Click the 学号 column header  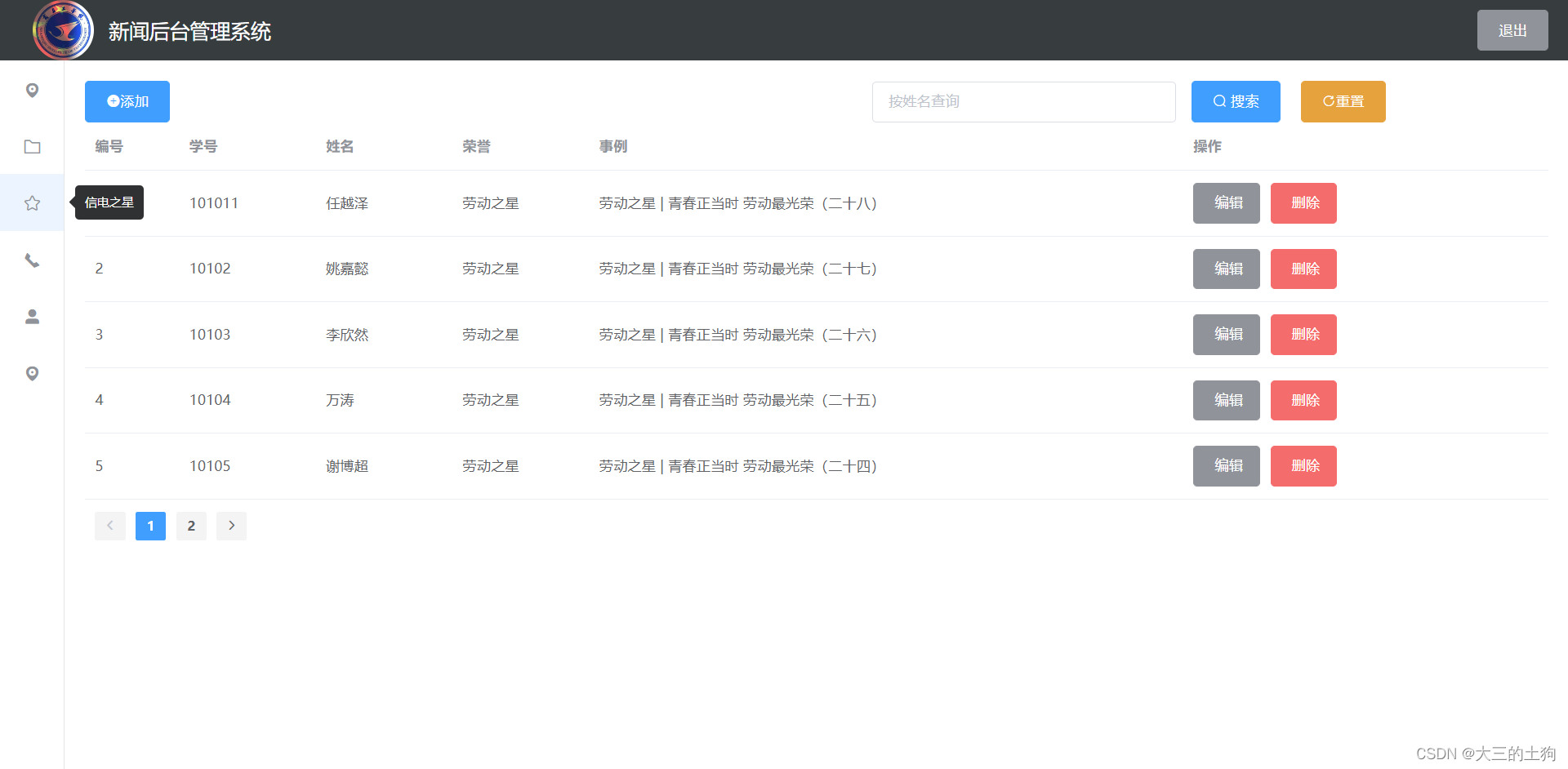[203, 146]
